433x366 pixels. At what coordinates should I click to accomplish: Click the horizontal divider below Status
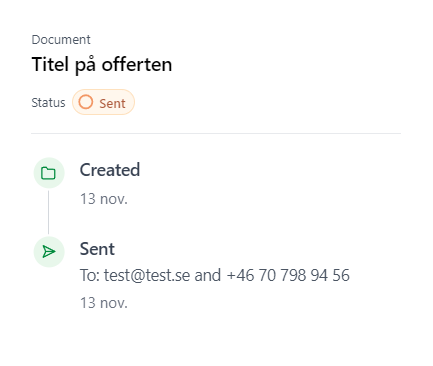216,133
